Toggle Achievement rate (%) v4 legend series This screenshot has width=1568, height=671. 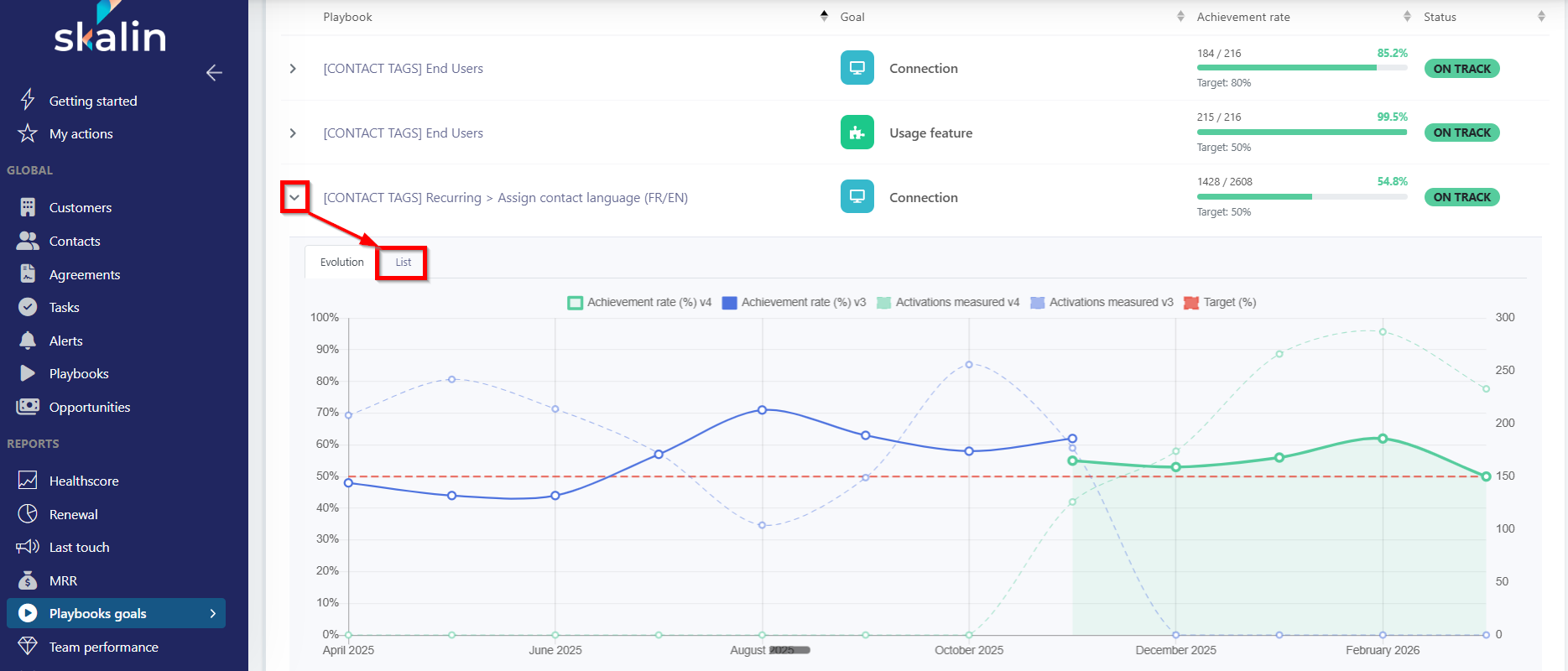(639, 303)
